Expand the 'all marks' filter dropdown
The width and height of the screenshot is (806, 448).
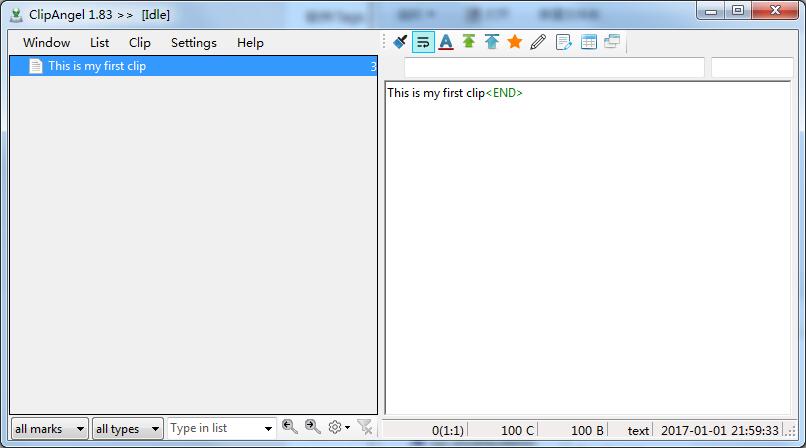tap(50, 428)
